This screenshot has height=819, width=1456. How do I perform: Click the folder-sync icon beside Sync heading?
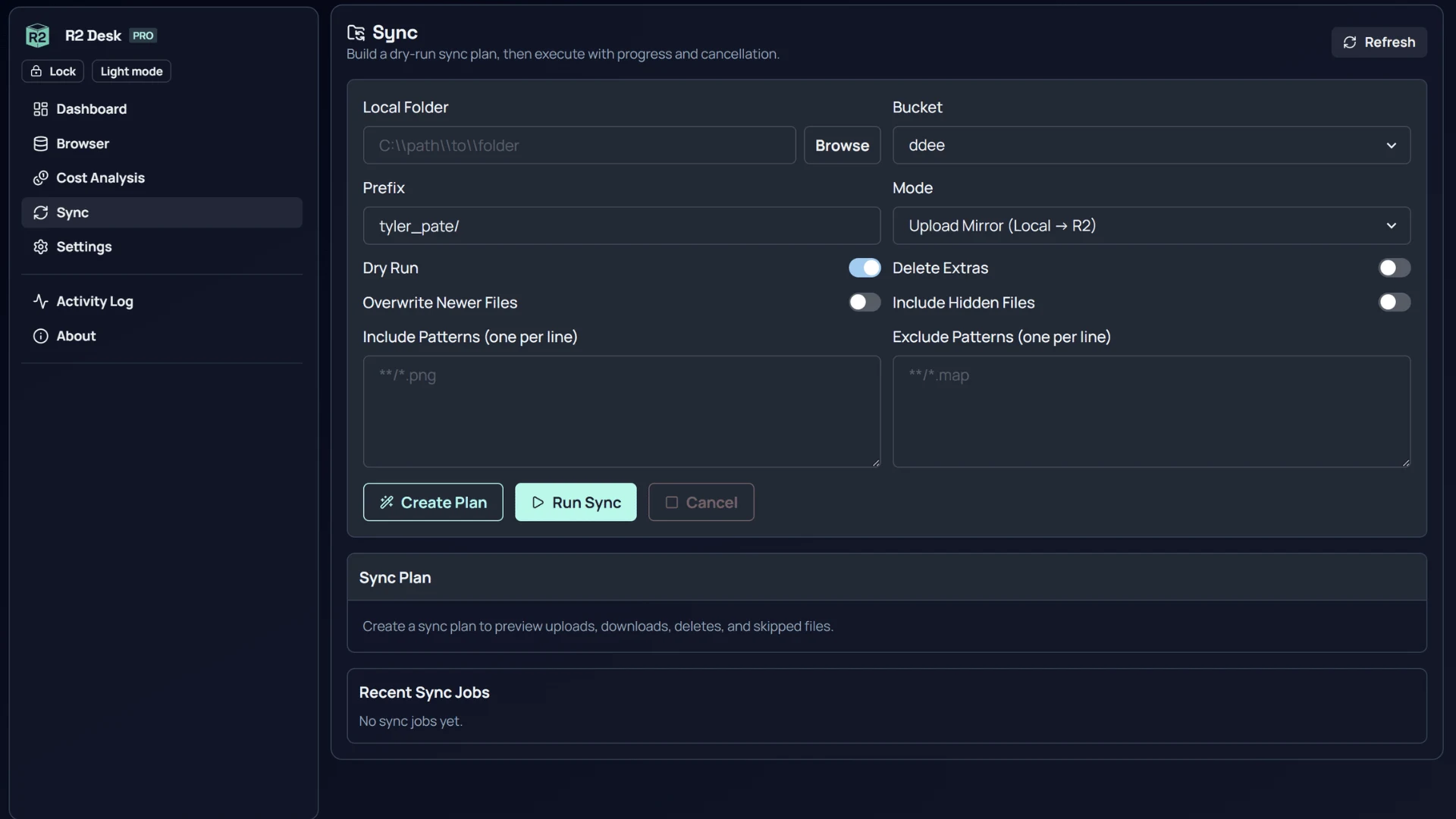[356, 33]
